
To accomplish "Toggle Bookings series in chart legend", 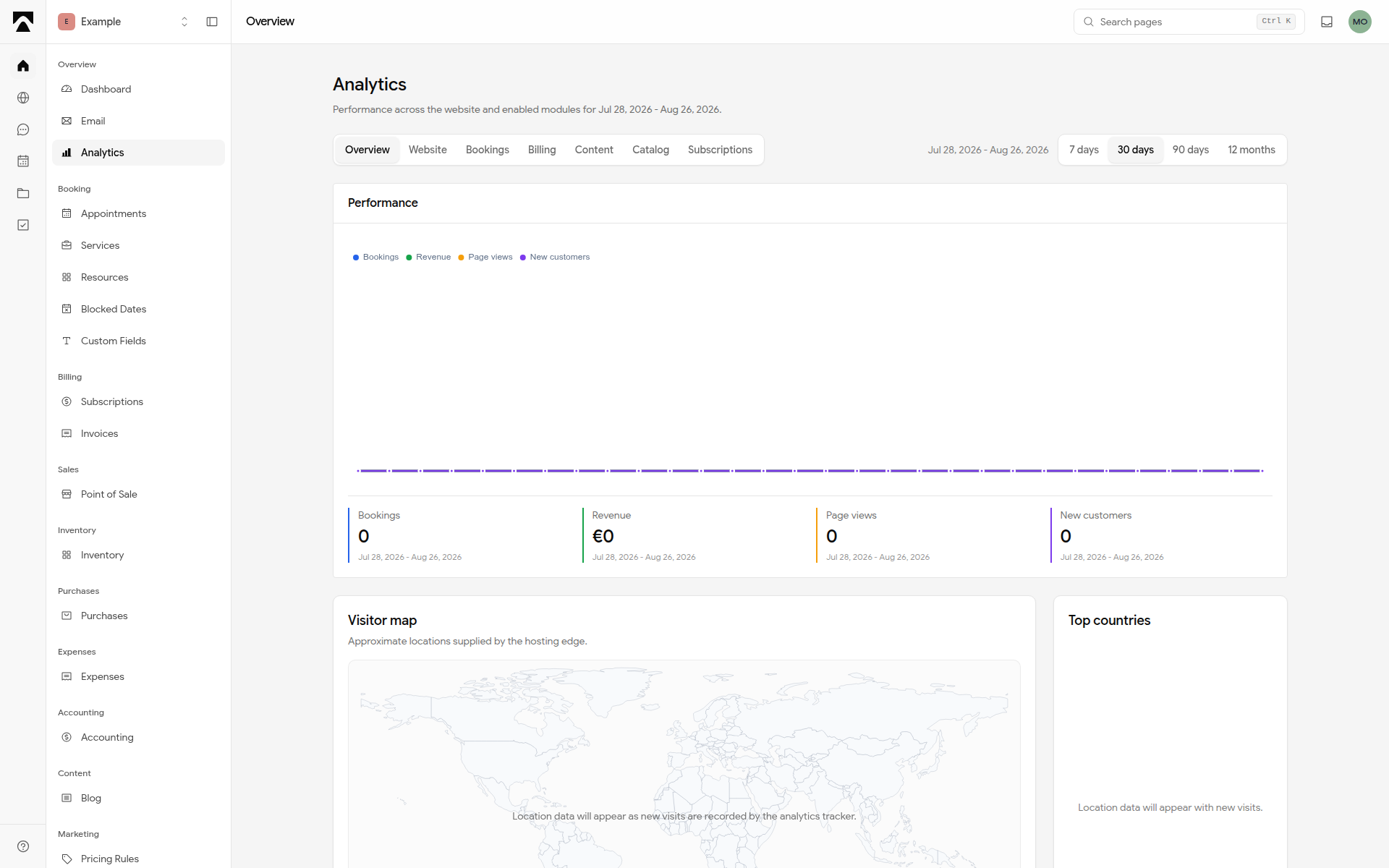I will [375, 257].
